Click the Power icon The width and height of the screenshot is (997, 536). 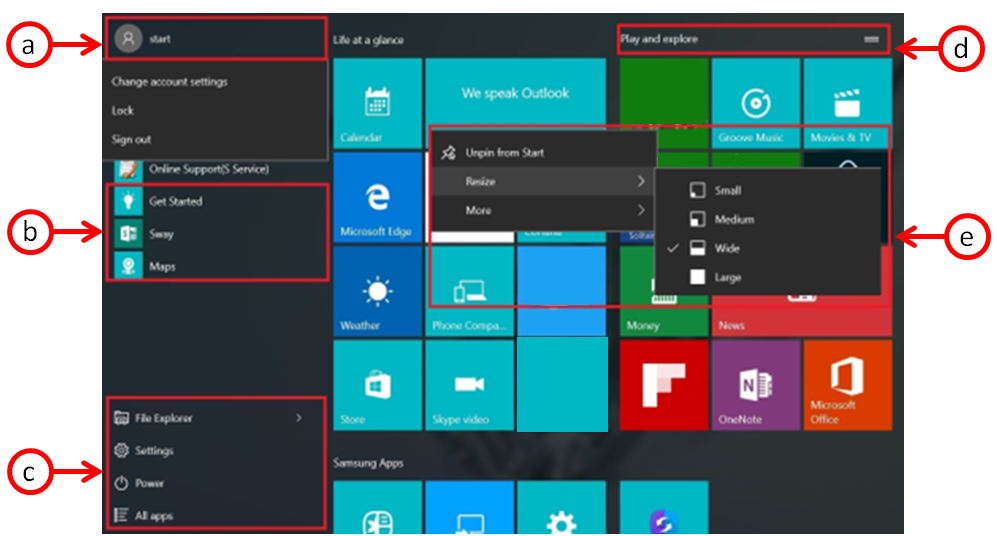point(121,483)
